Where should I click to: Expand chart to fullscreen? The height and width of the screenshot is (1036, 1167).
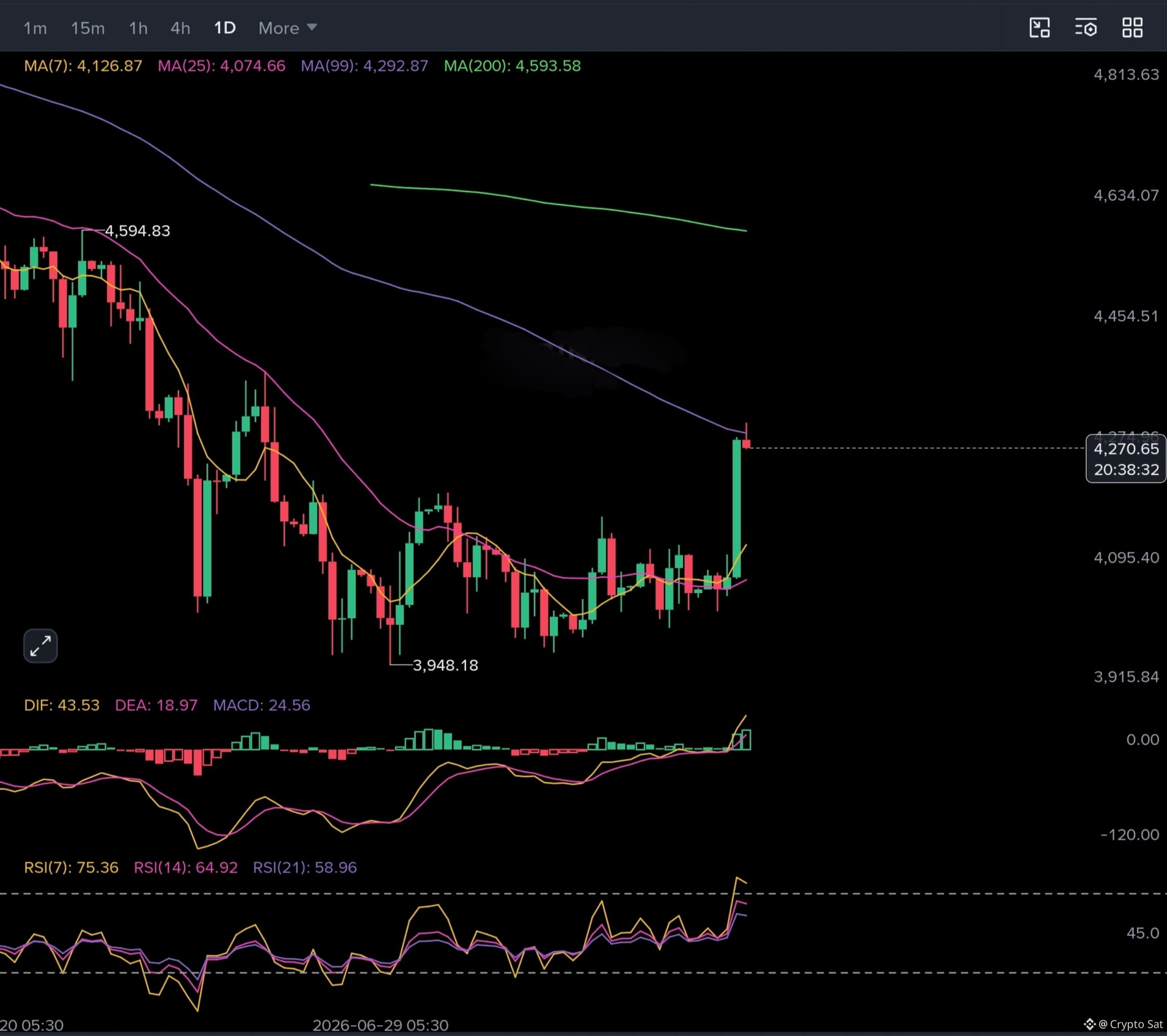(x=41, y=646)
